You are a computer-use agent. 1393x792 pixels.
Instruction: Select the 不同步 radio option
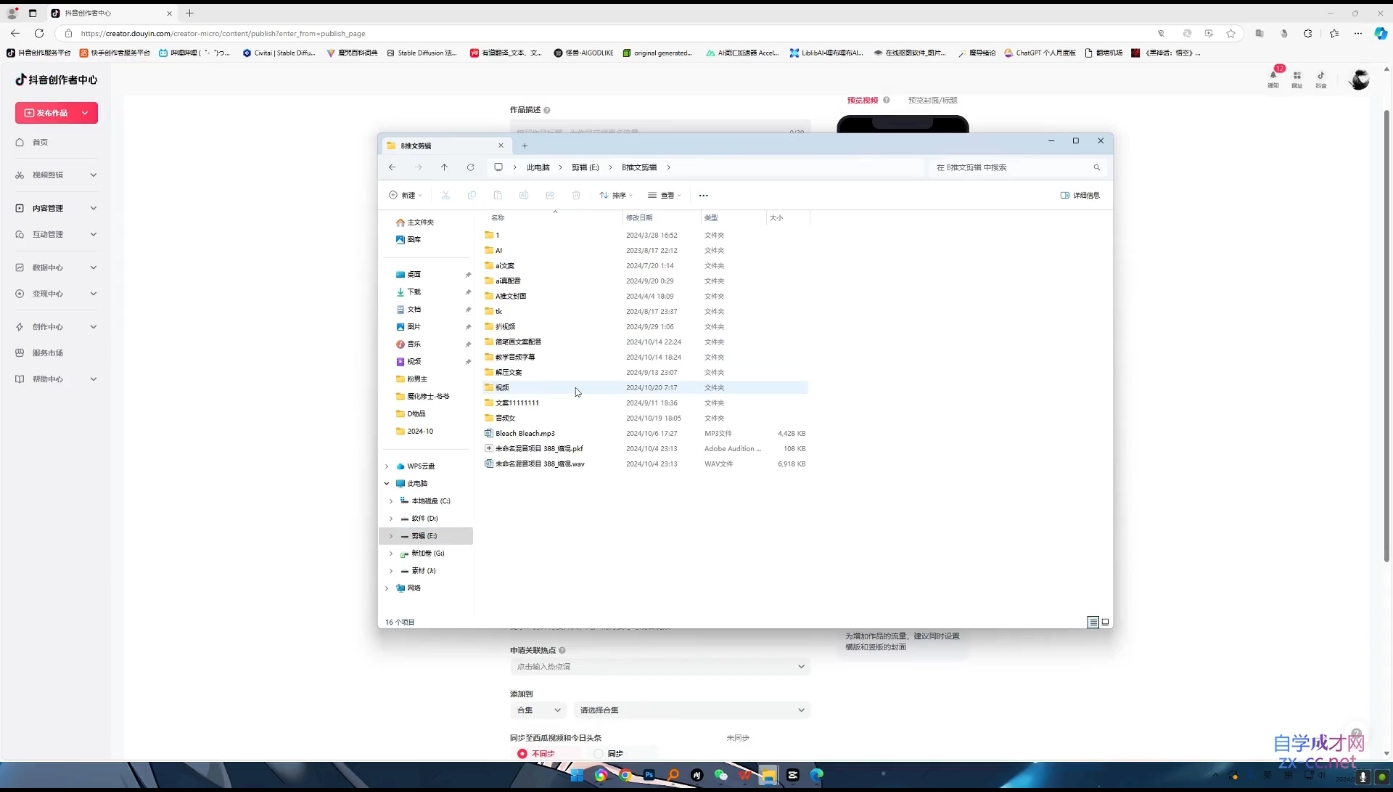coord(522,753)
